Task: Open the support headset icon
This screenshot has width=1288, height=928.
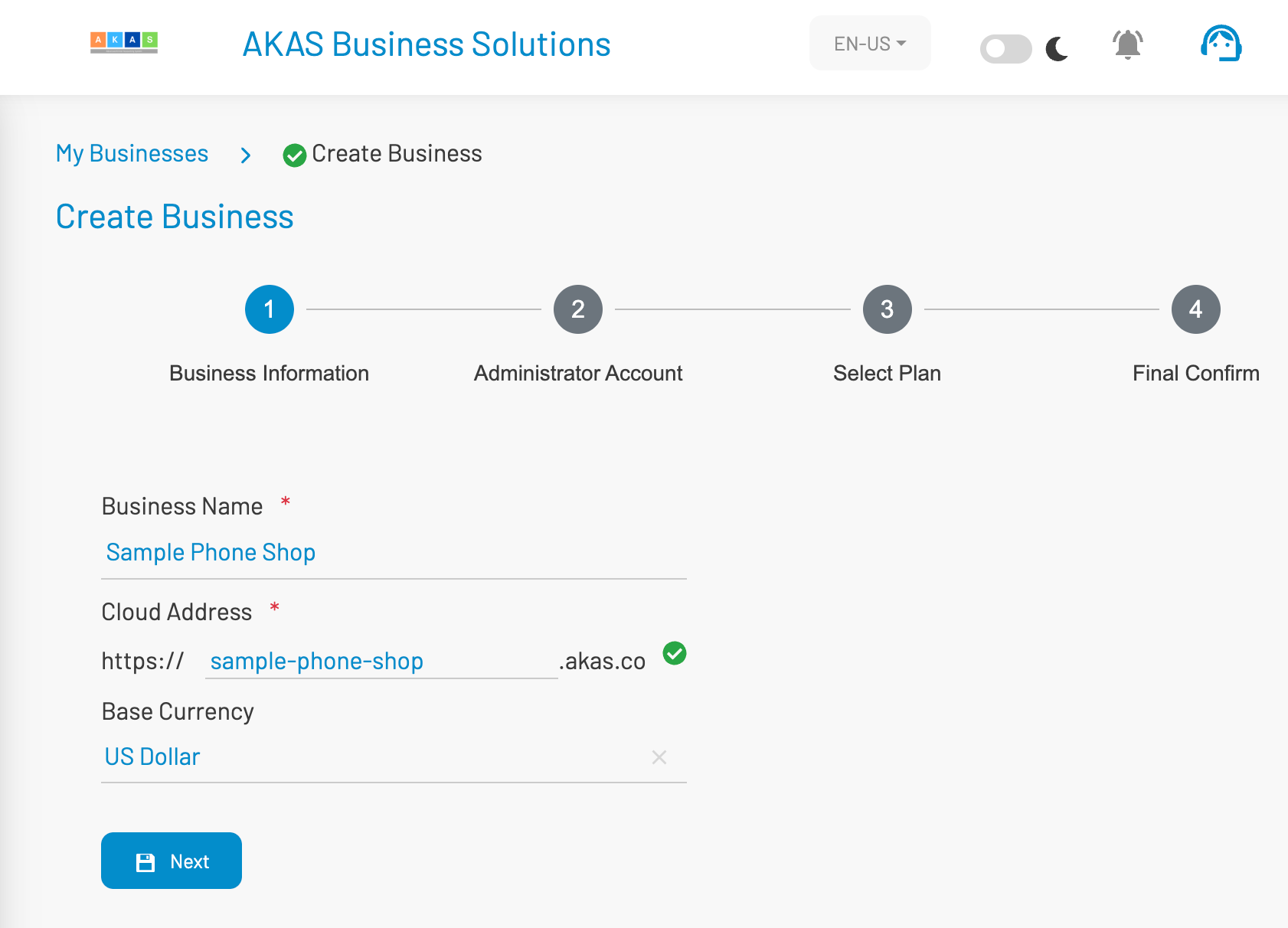Action: (1221, 44)
